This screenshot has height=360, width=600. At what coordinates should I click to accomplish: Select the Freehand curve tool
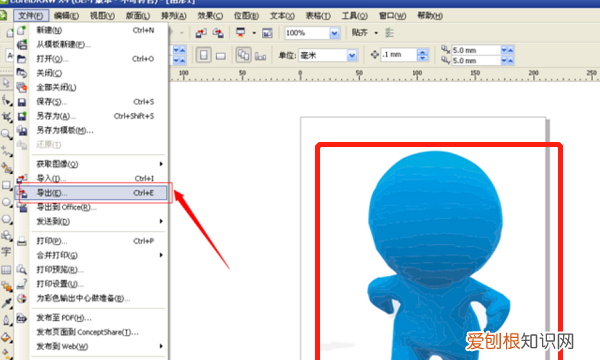tap(6, 151)
